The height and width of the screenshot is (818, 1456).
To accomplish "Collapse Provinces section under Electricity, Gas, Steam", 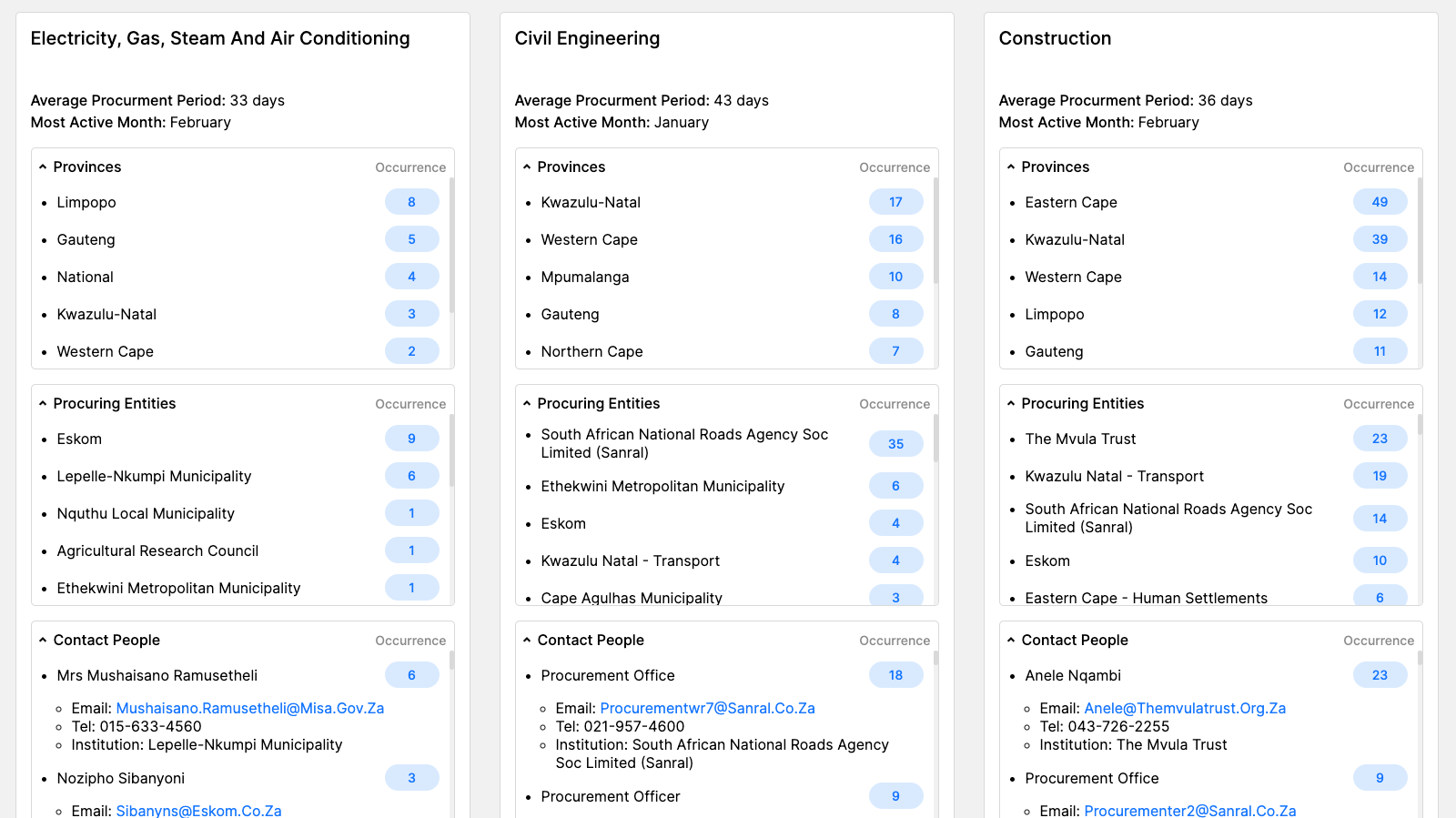I will pos(43,167).
